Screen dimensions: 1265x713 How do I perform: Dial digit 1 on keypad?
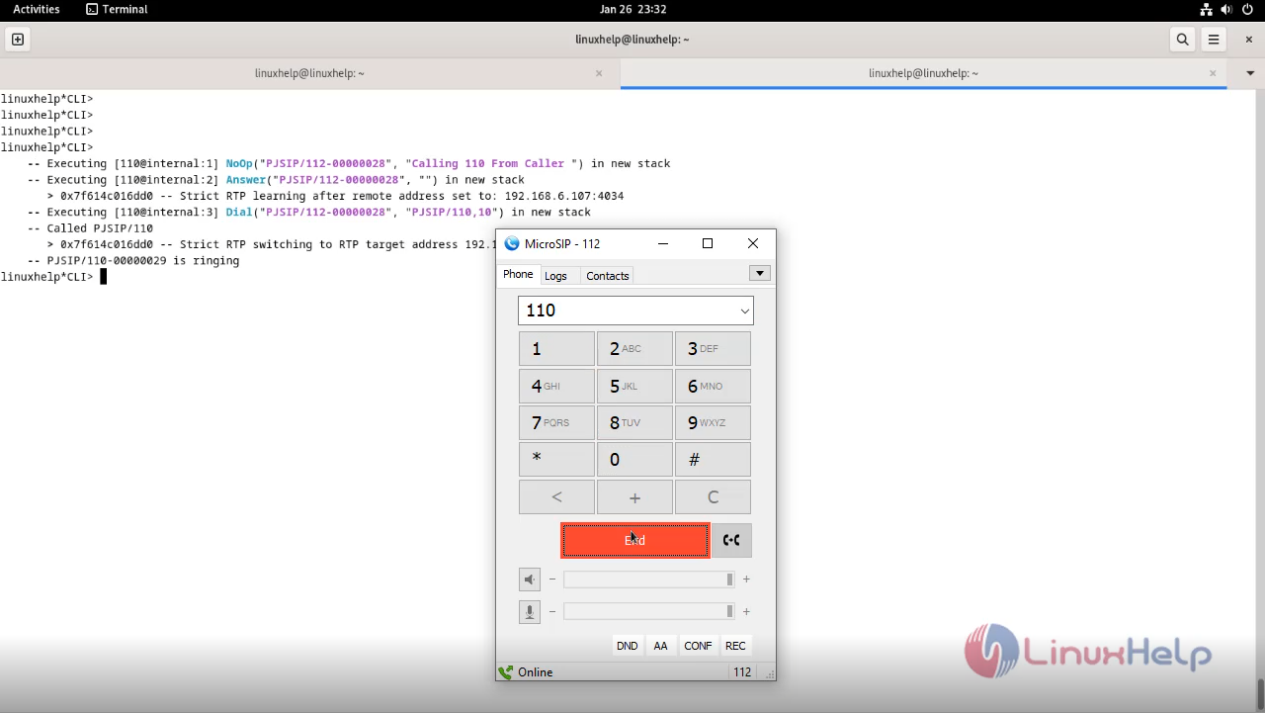tap(556, 349)
